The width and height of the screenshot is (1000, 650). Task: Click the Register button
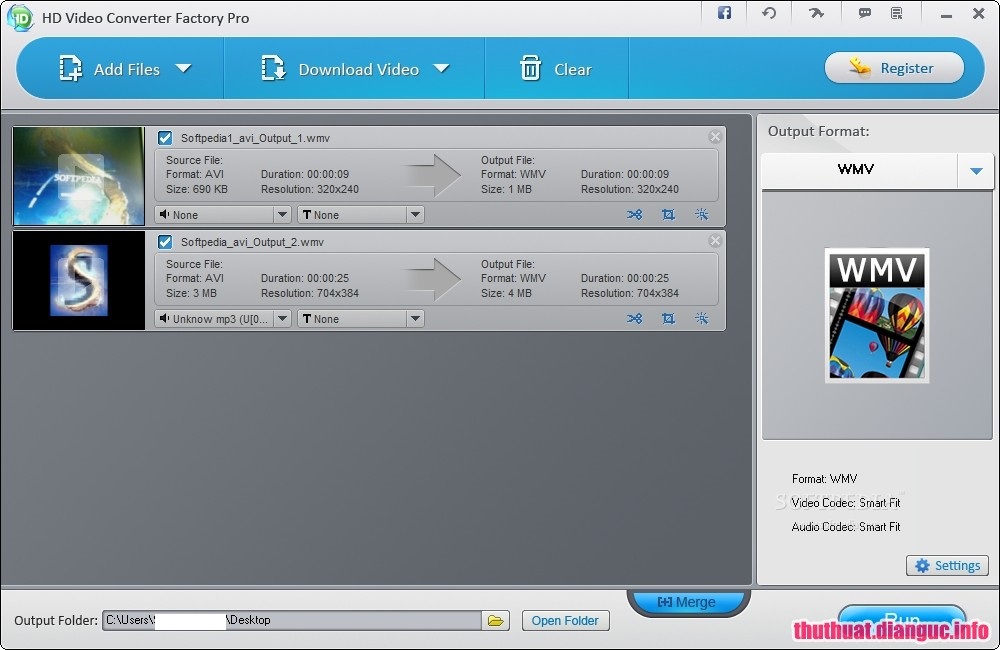pos(894,68)
